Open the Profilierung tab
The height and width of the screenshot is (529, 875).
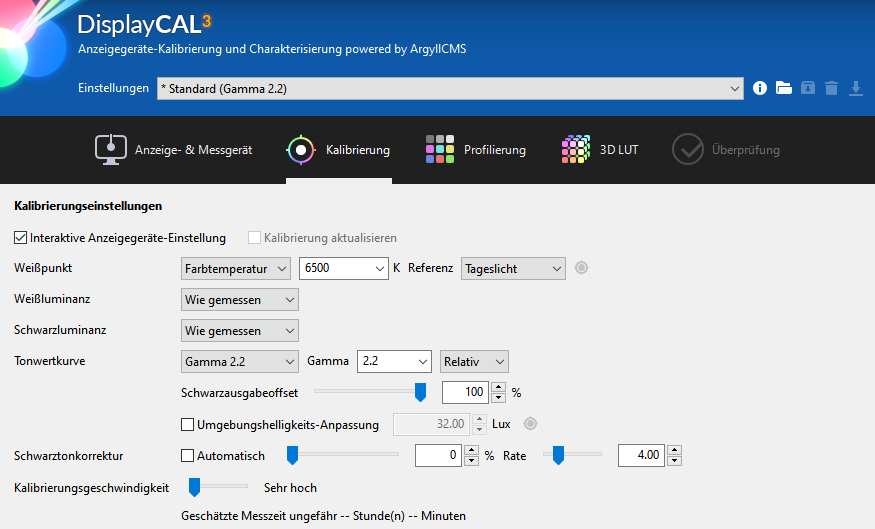[475, 150]
